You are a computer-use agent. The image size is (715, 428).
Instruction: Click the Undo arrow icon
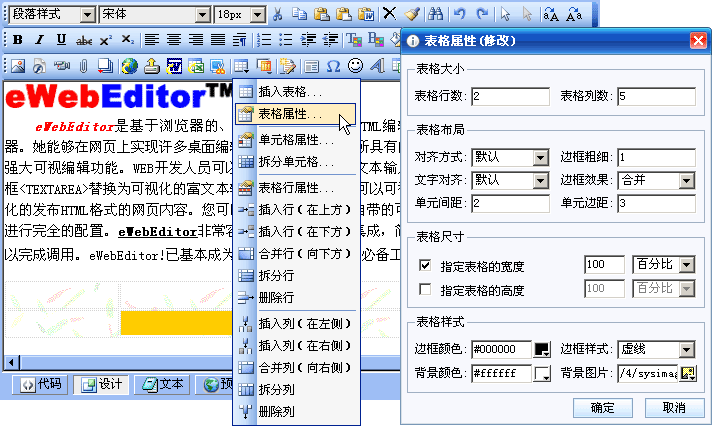pyautogui.click(x=460, y=15)
